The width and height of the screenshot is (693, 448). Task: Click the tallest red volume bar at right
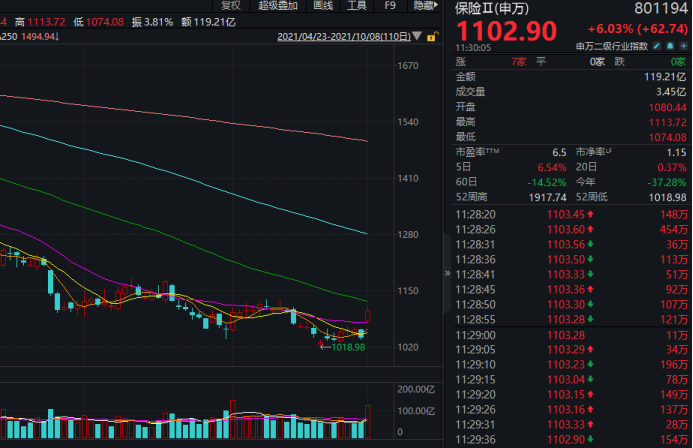click(368, 421)
